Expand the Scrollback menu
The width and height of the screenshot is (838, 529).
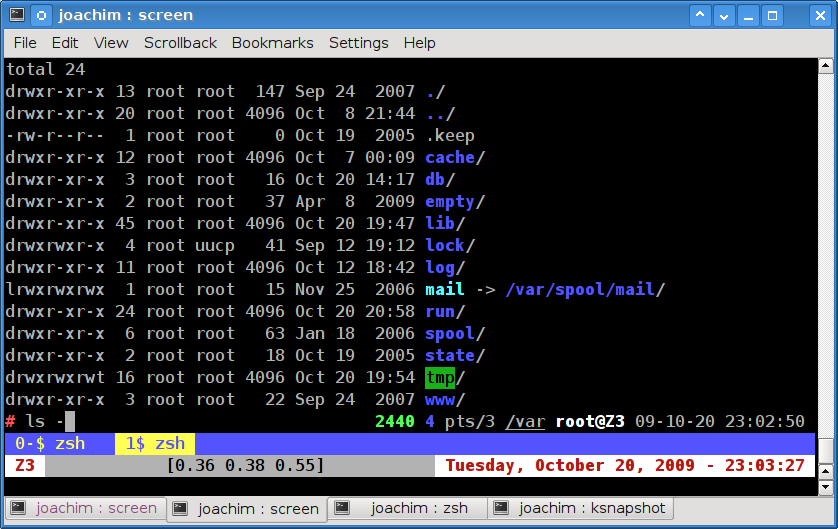pos(180,43)
